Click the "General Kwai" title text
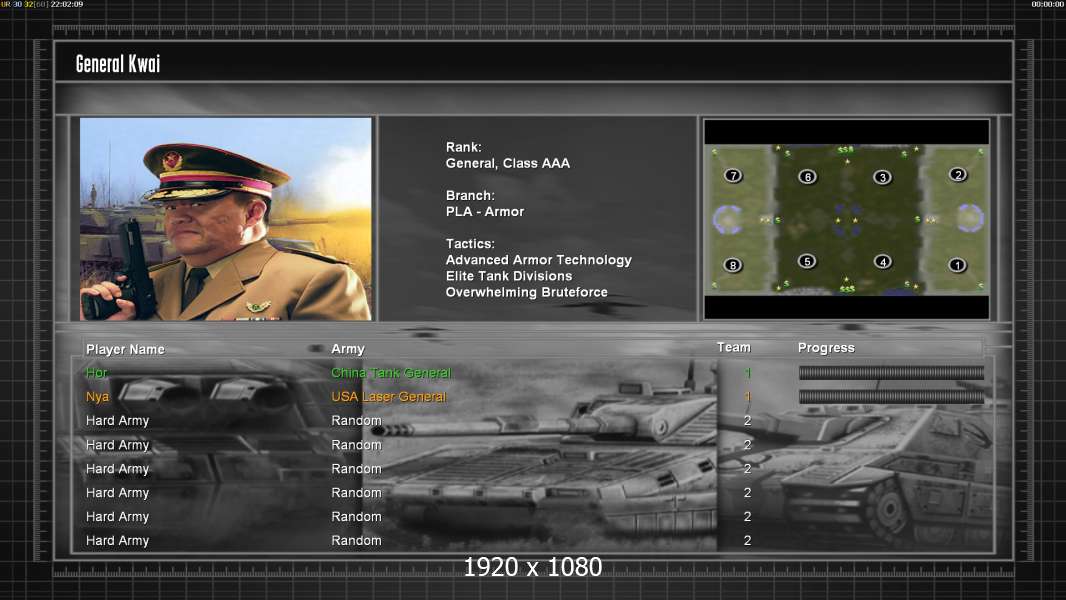The image size is (1066, 600). coord(118,64)
